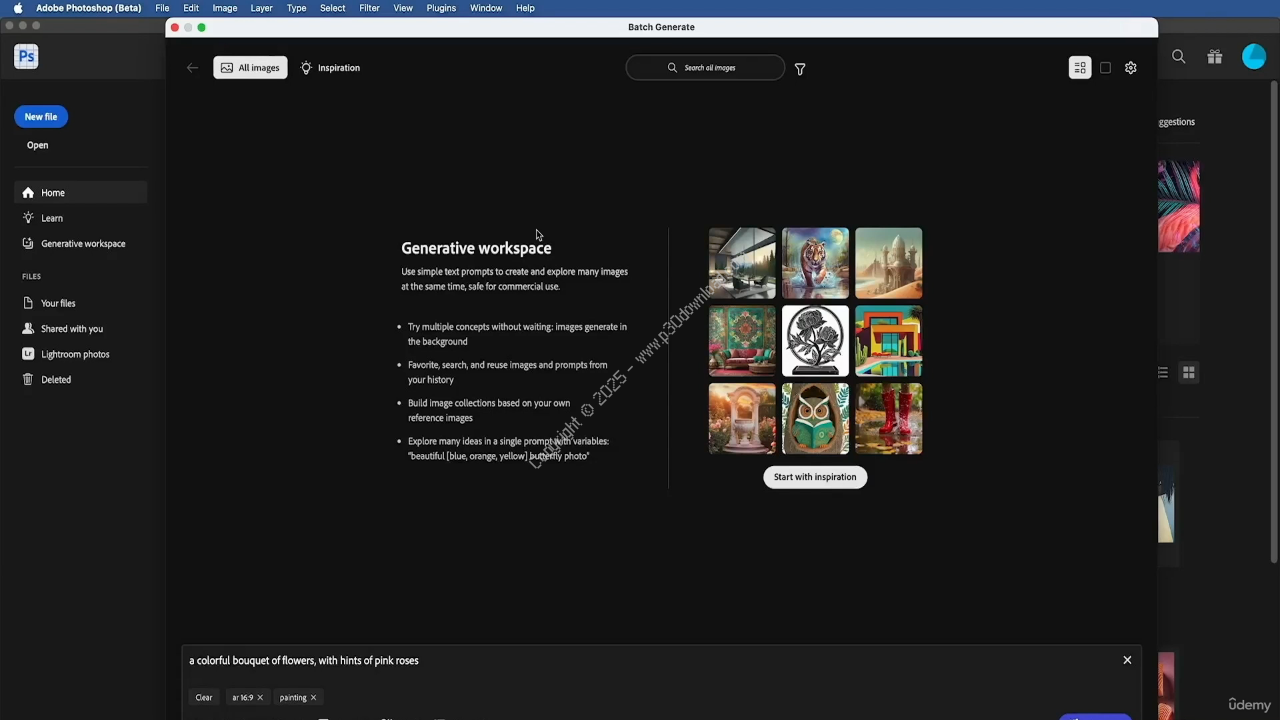This screenshot has height=720, width=1280.
Task: Switch to detailed grid layout view
Action: [x=1080, y=68]
